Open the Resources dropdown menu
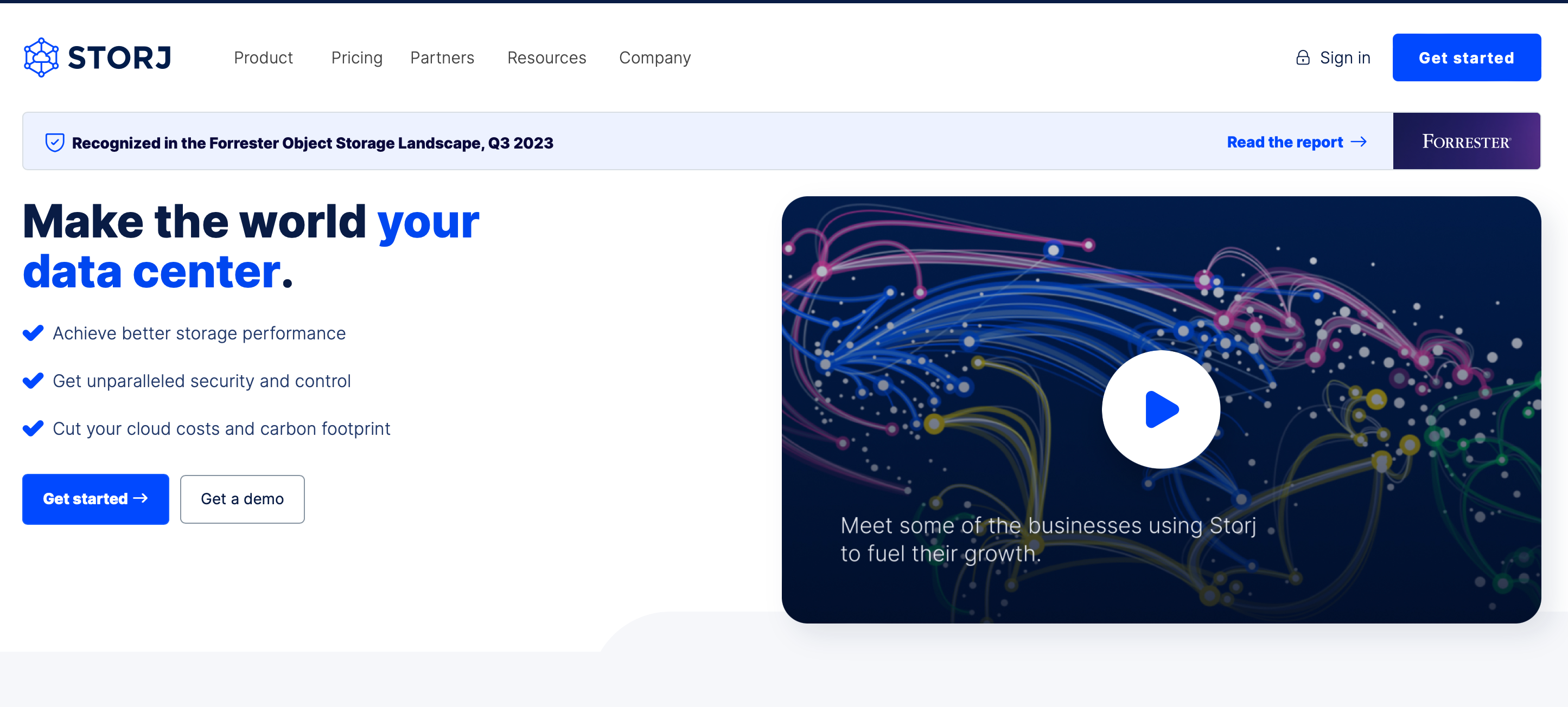Viewport: 1568px width, 707px height. click(x=546, y=58)
